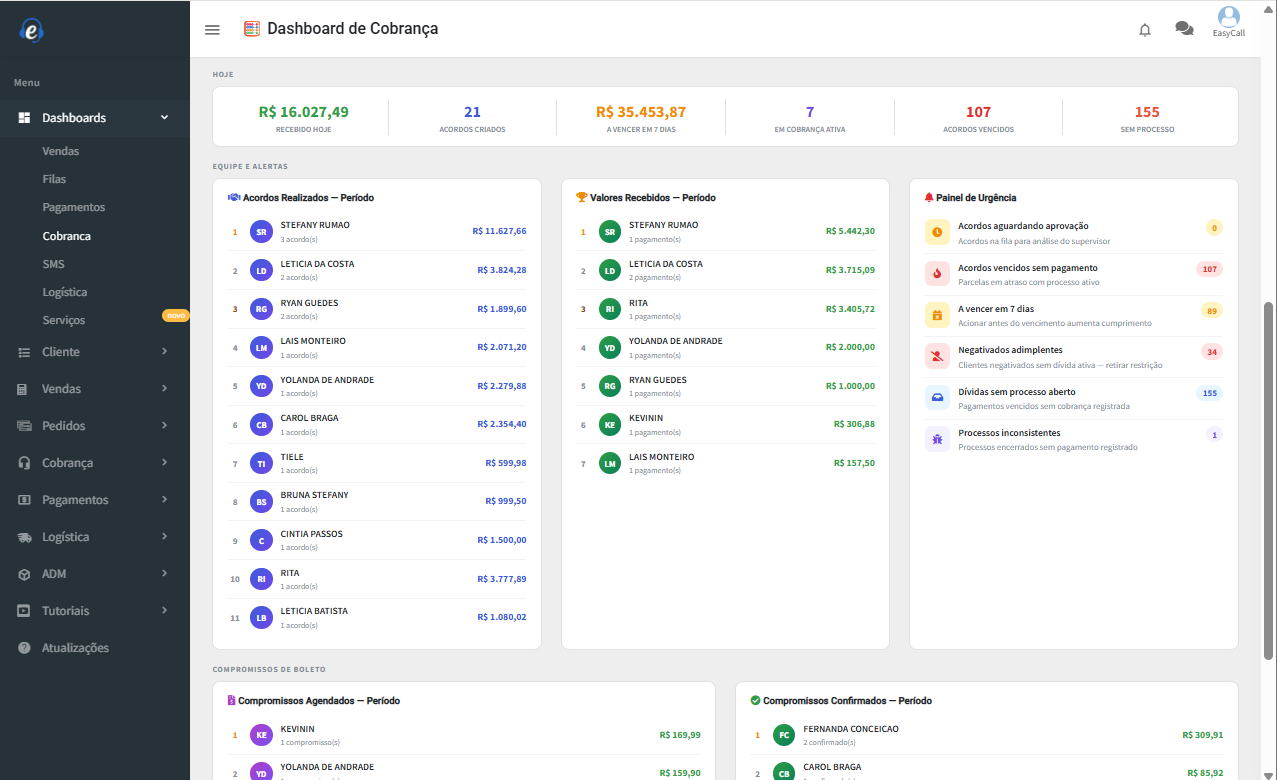Viewport: 1277px width, 780px height.
Task: Click the green KE avatar for KEVININ
Action: click(610, 425)
